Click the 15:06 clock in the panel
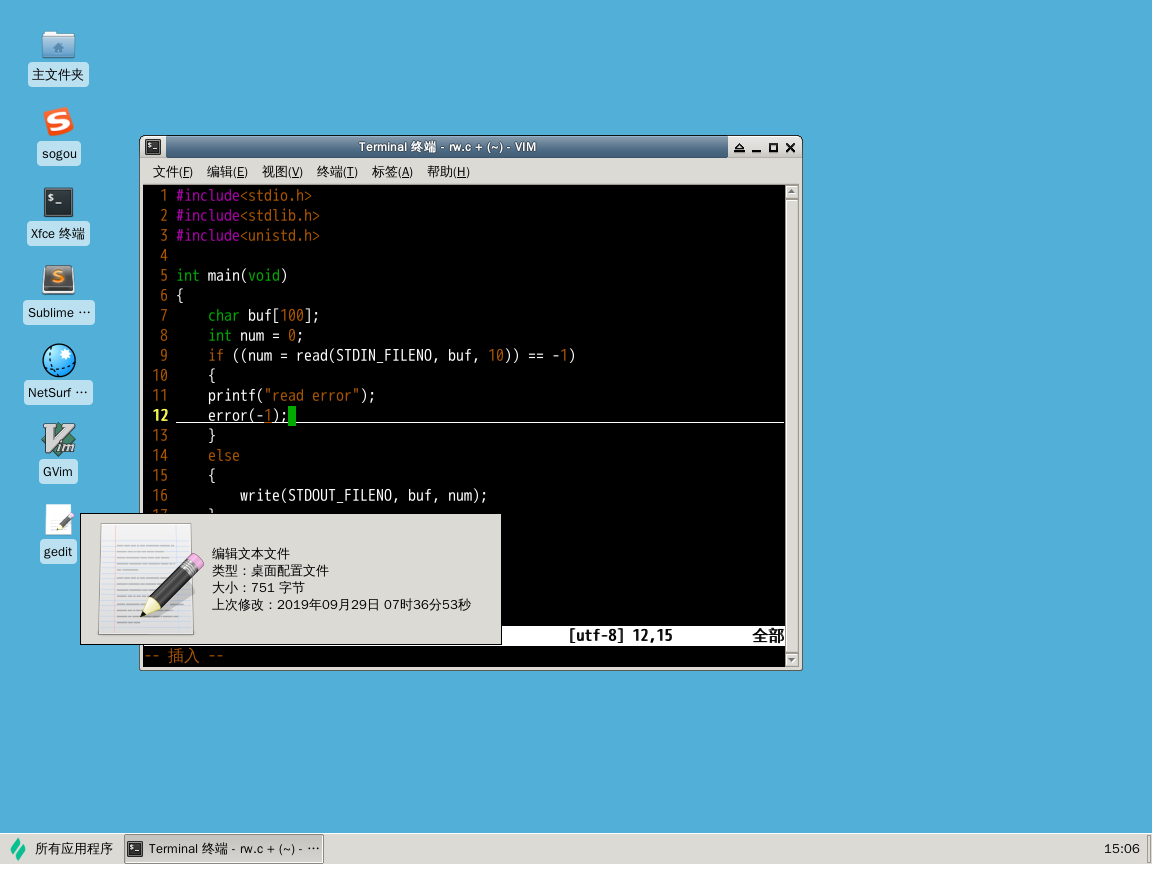 [1121, 848]
